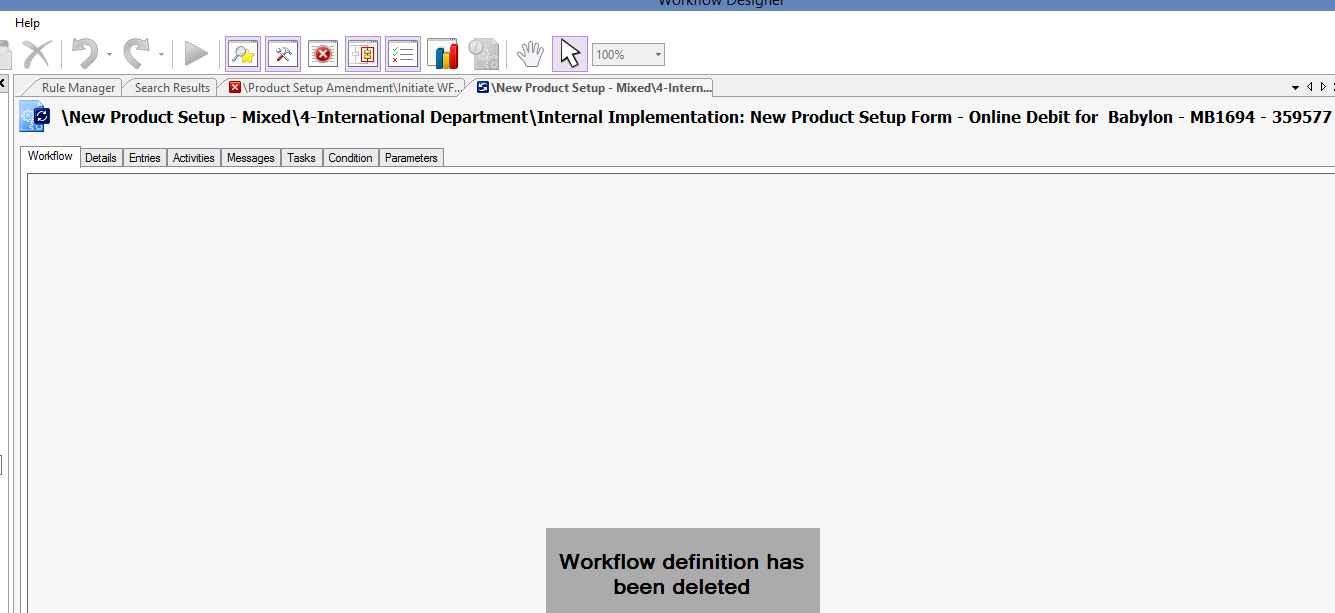Screen dimensions: 1335x613
Task: Click the New Product Setup workflow path title
Action: click(x=697, y=117)
